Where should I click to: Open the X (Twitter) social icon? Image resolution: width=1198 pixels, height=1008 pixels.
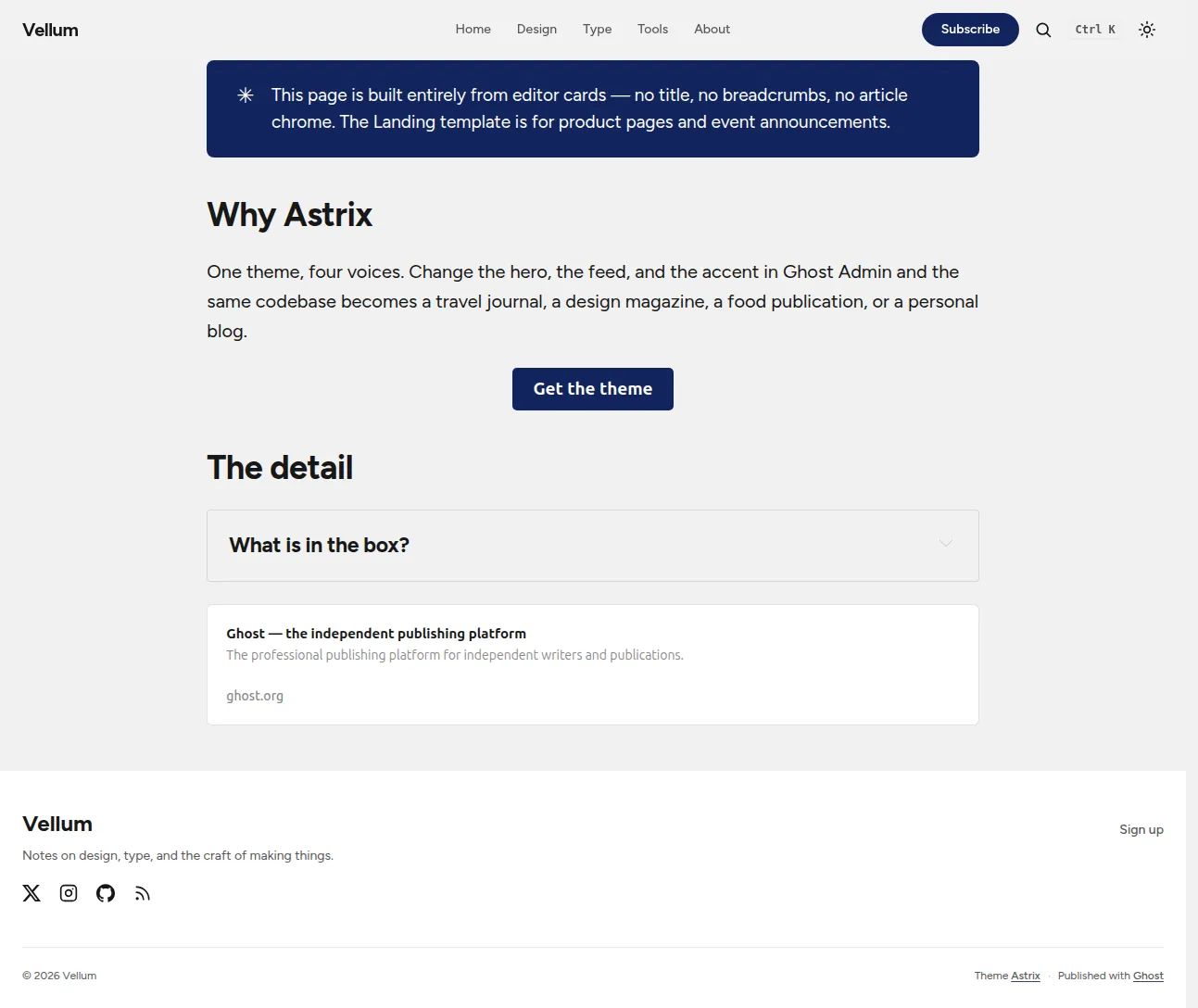click(32, 893)
